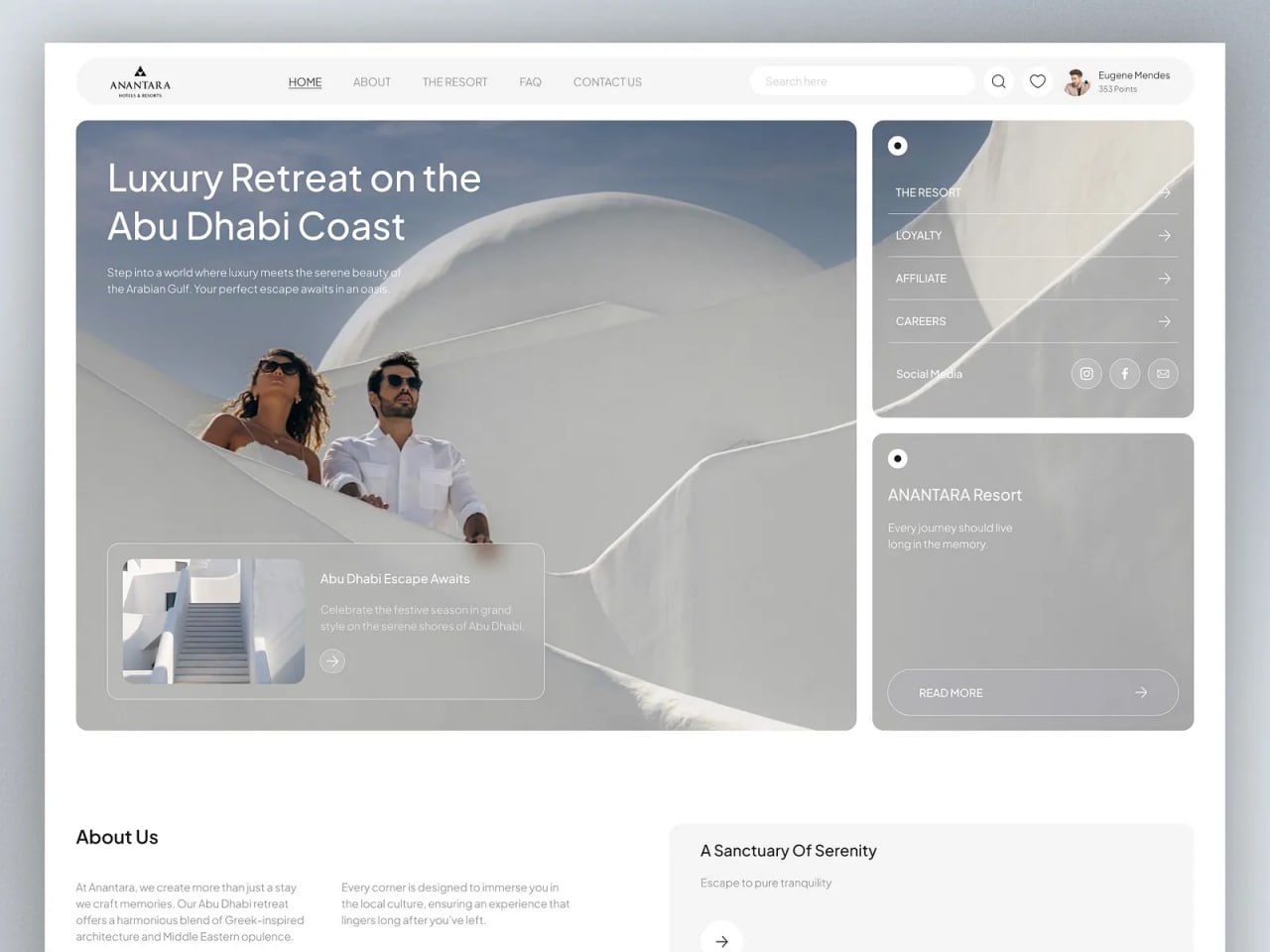The width and height of the screenshot is (1270, 952).
Task: Open favorites with the heart icon
Action: pyautogui.click(x=1037, y=81)
